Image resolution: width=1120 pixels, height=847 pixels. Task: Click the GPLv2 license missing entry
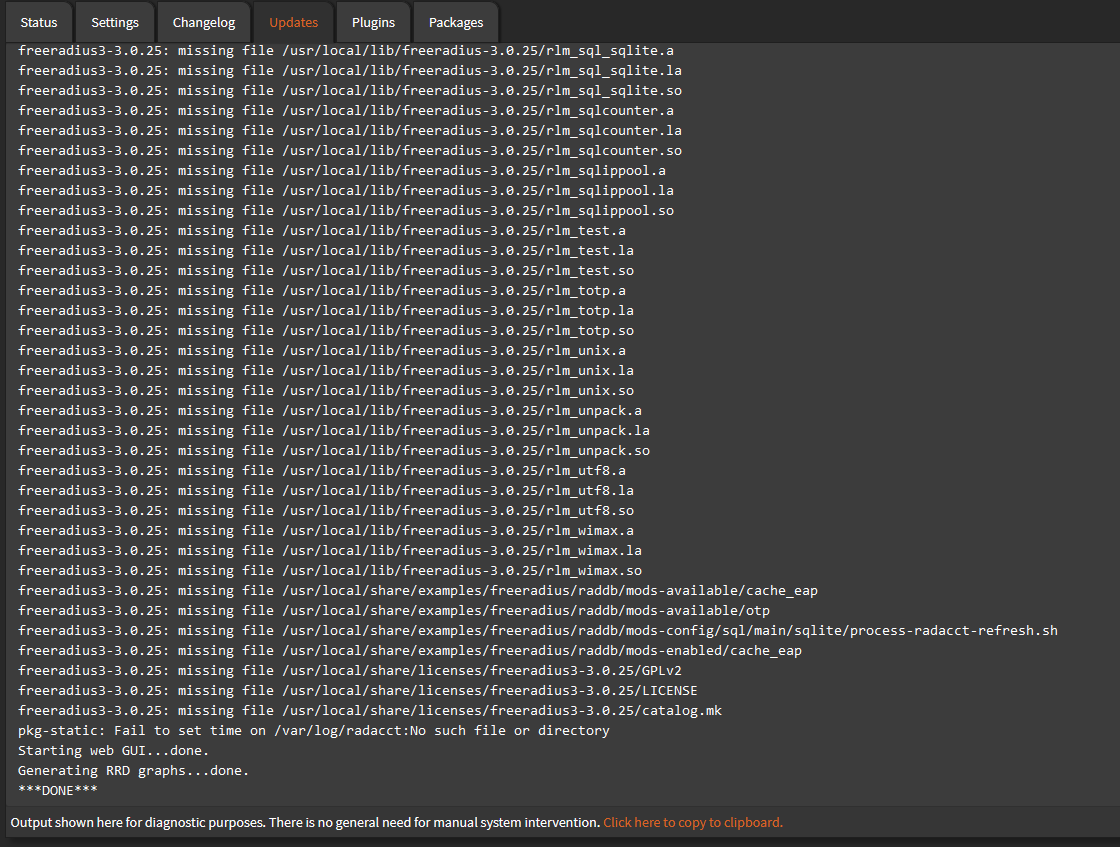pyautogui.click(x=354, y=670)
